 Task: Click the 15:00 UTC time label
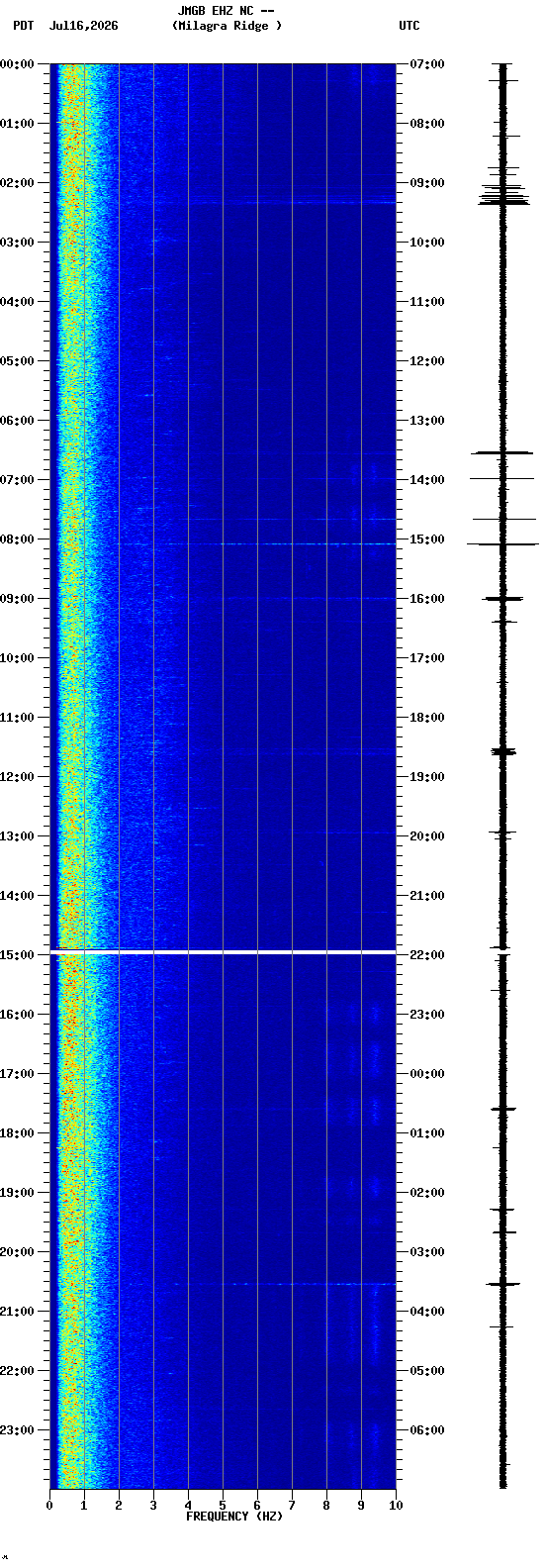coord(427,539)
